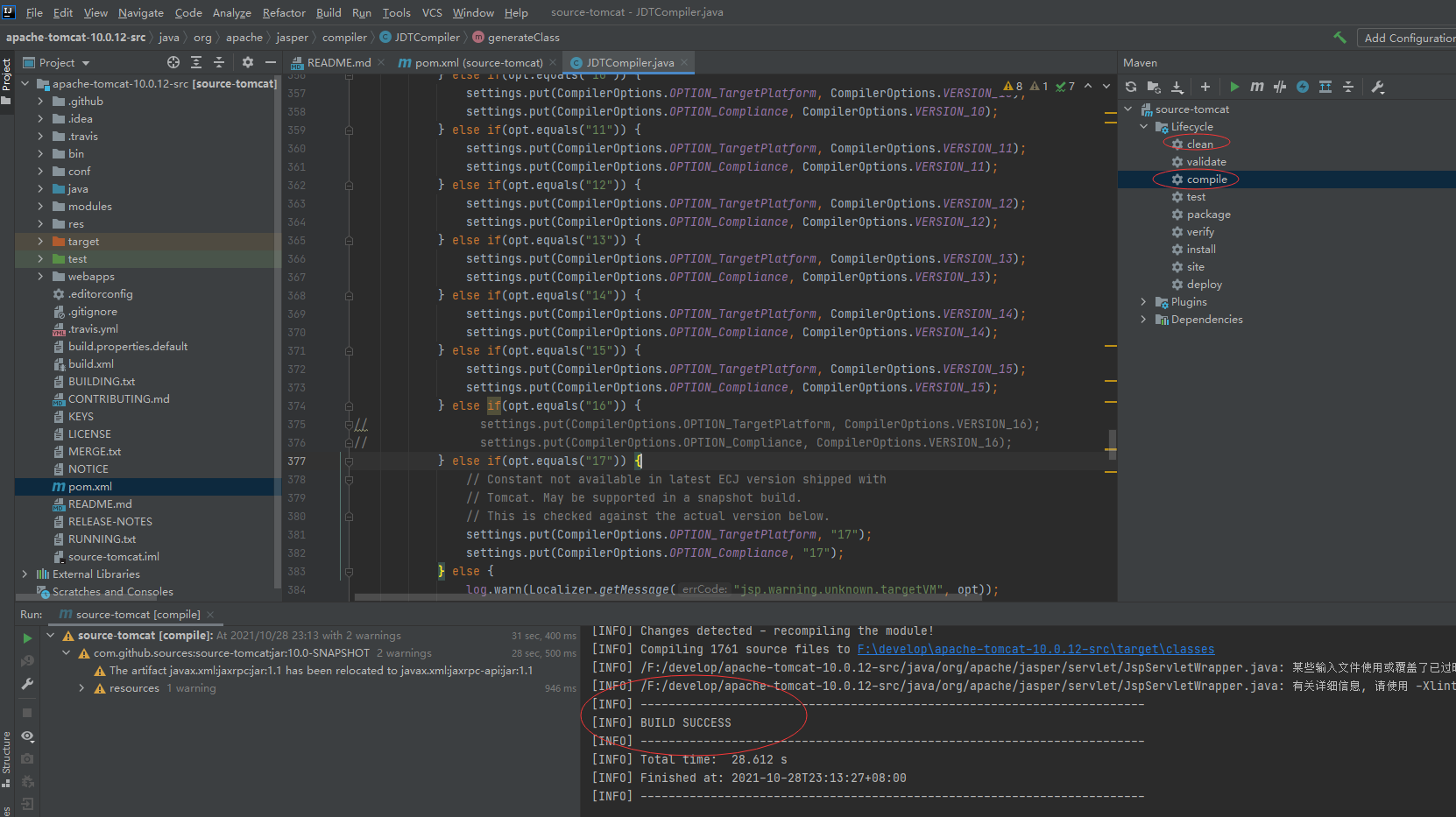The height and width of the screenshot is (817, 1456).
Task: Click JDTCompiler breadcrumb in navigation bar
Action: [420, 38]
